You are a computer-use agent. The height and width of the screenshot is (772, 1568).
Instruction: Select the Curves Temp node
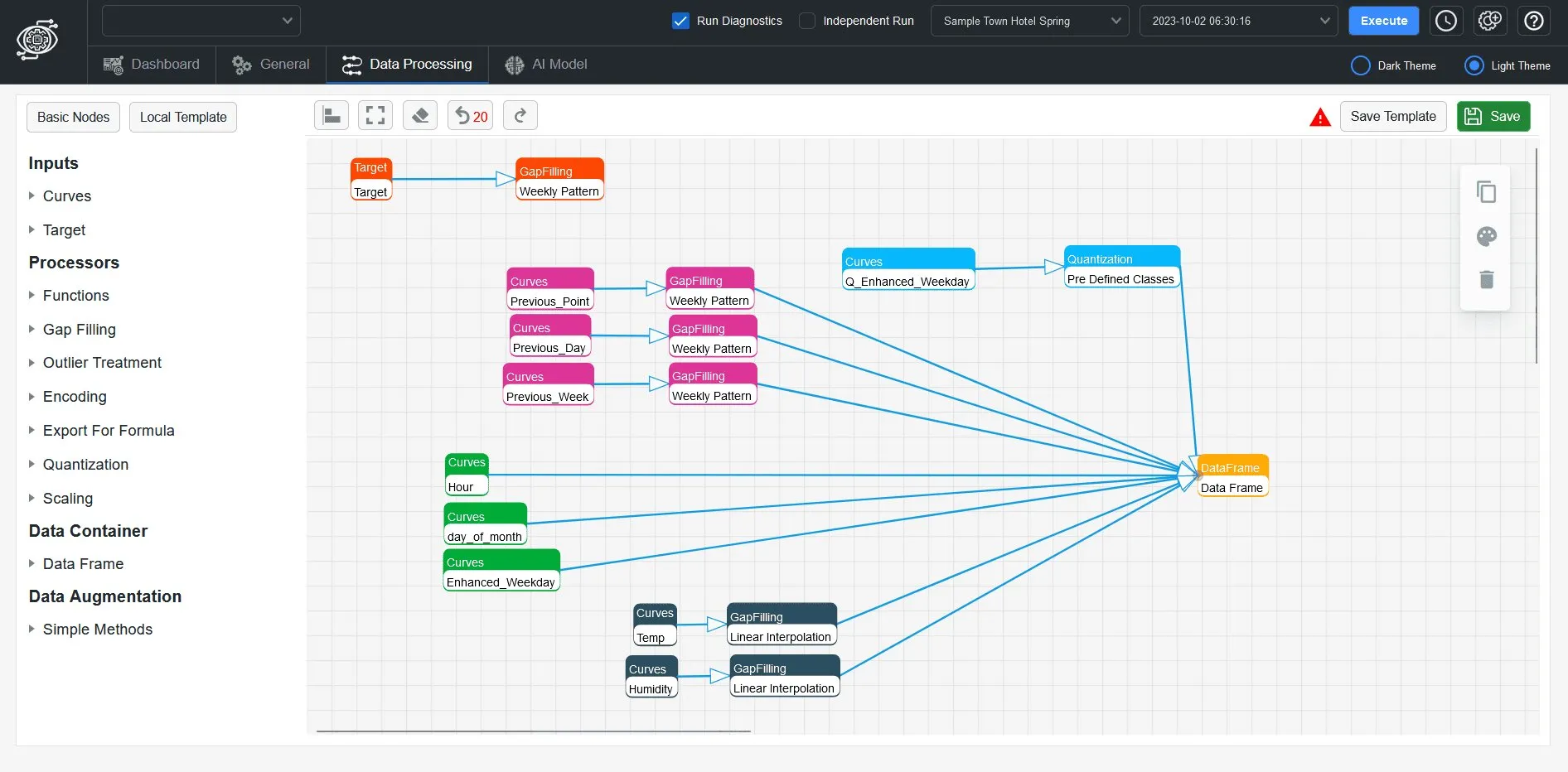coord(655,625)
